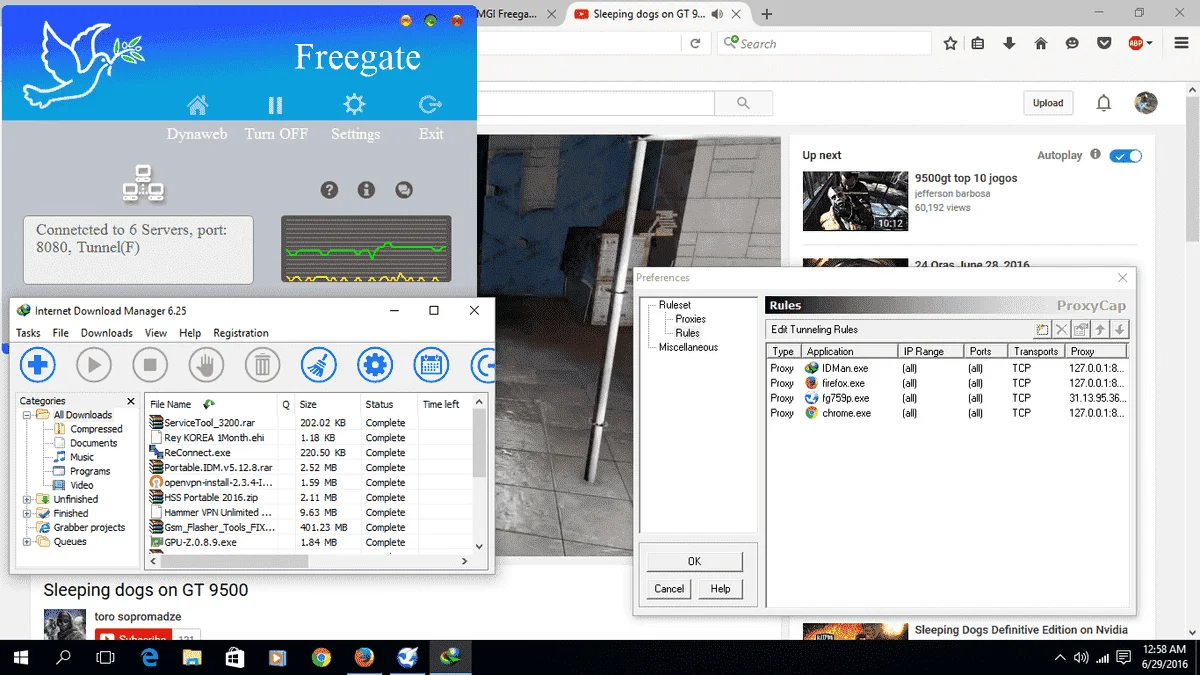The width and height of the screenshot is (1200, 675).
Task: Collapse All Downloads tree node
Action: tap(27, 415)
